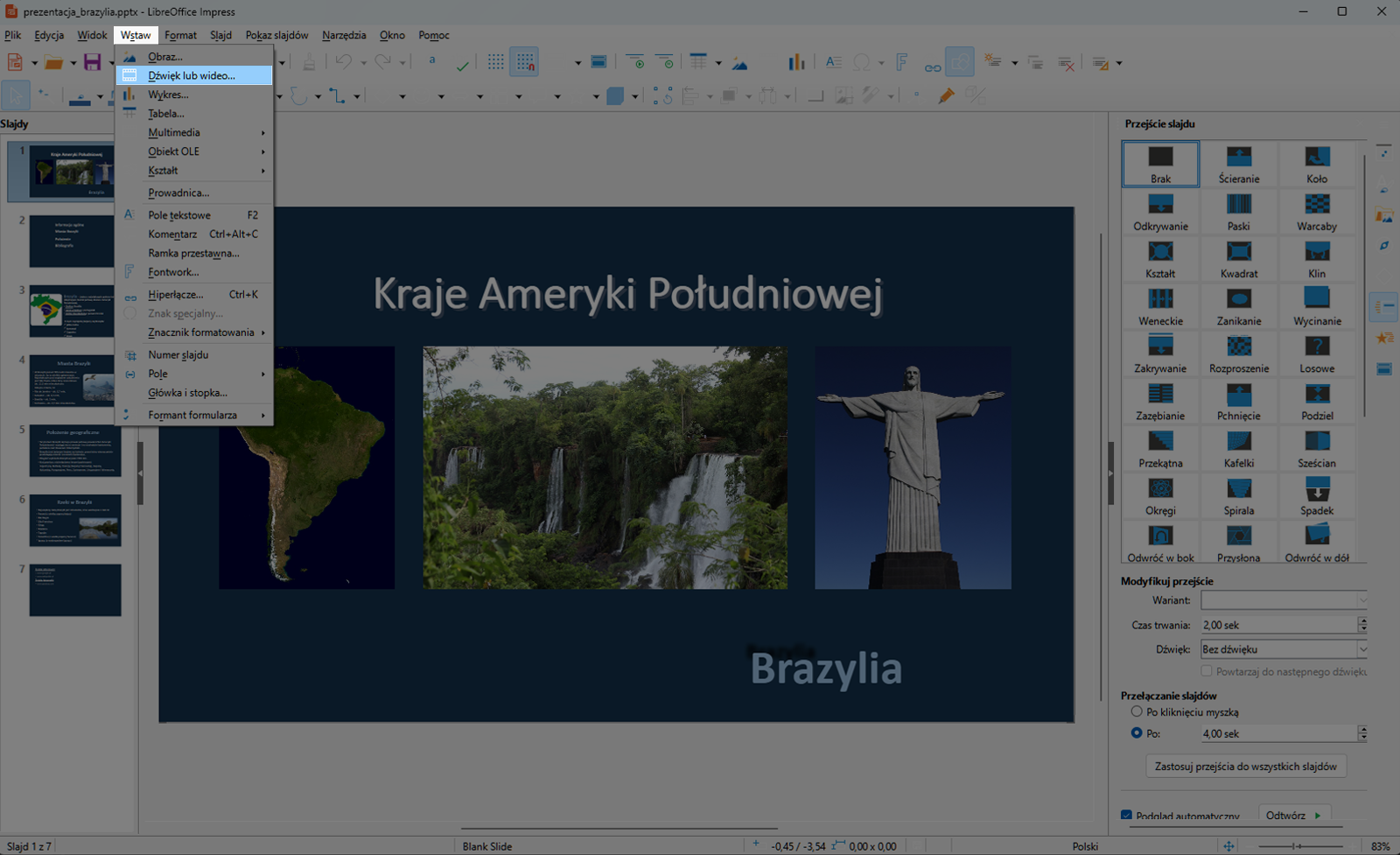Apply the Warcaby transition effect
Screen dimensions: 1400x855
1316,212
